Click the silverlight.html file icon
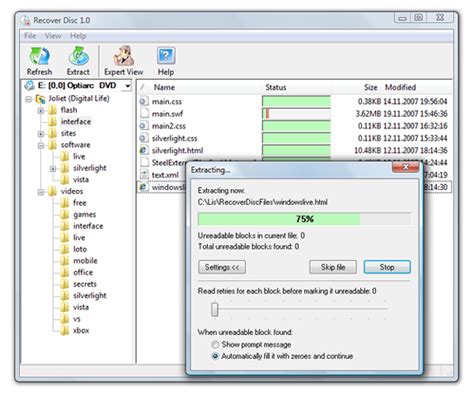Screen dimensions: 474x394 (x=144, y=151)
